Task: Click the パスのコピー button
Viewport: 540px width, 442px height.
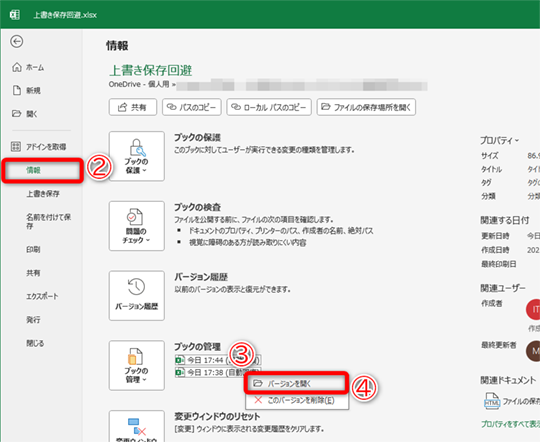Action: pyautogui.click(x=192, y=107)
